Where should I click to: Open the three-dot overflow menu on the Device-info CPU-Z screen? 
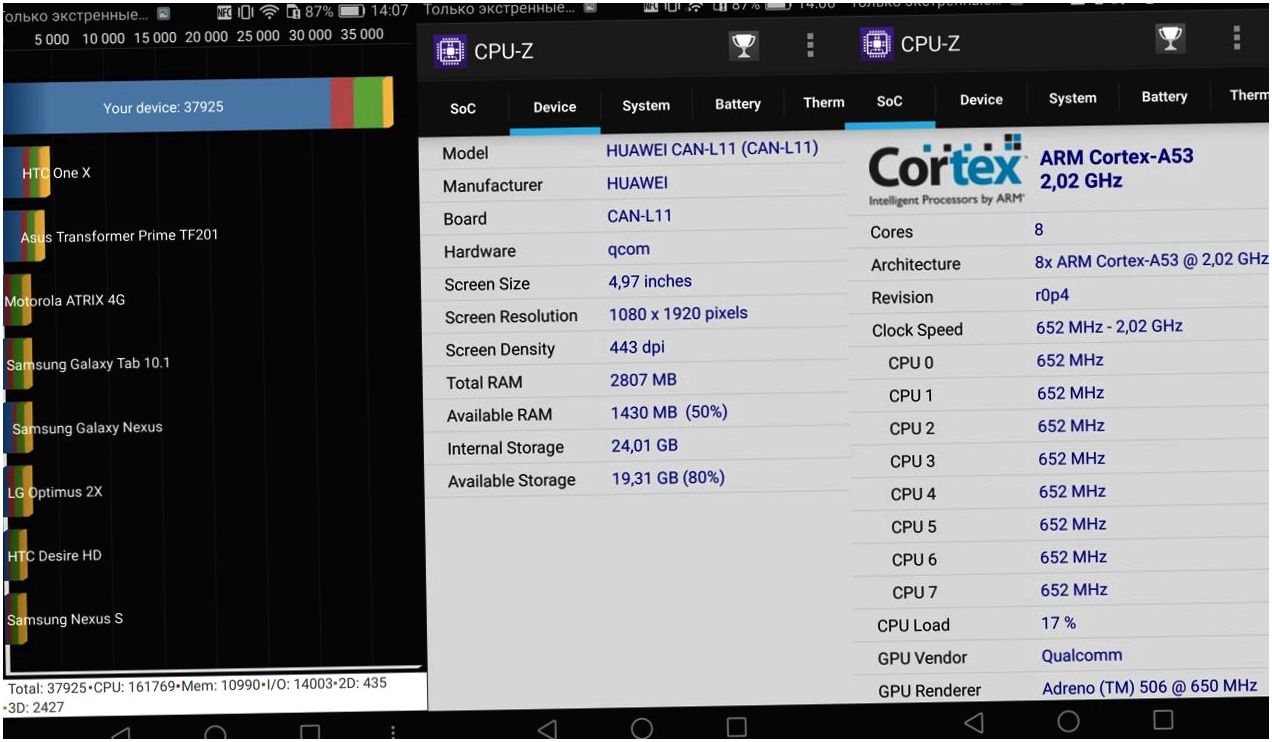(810, 45)
